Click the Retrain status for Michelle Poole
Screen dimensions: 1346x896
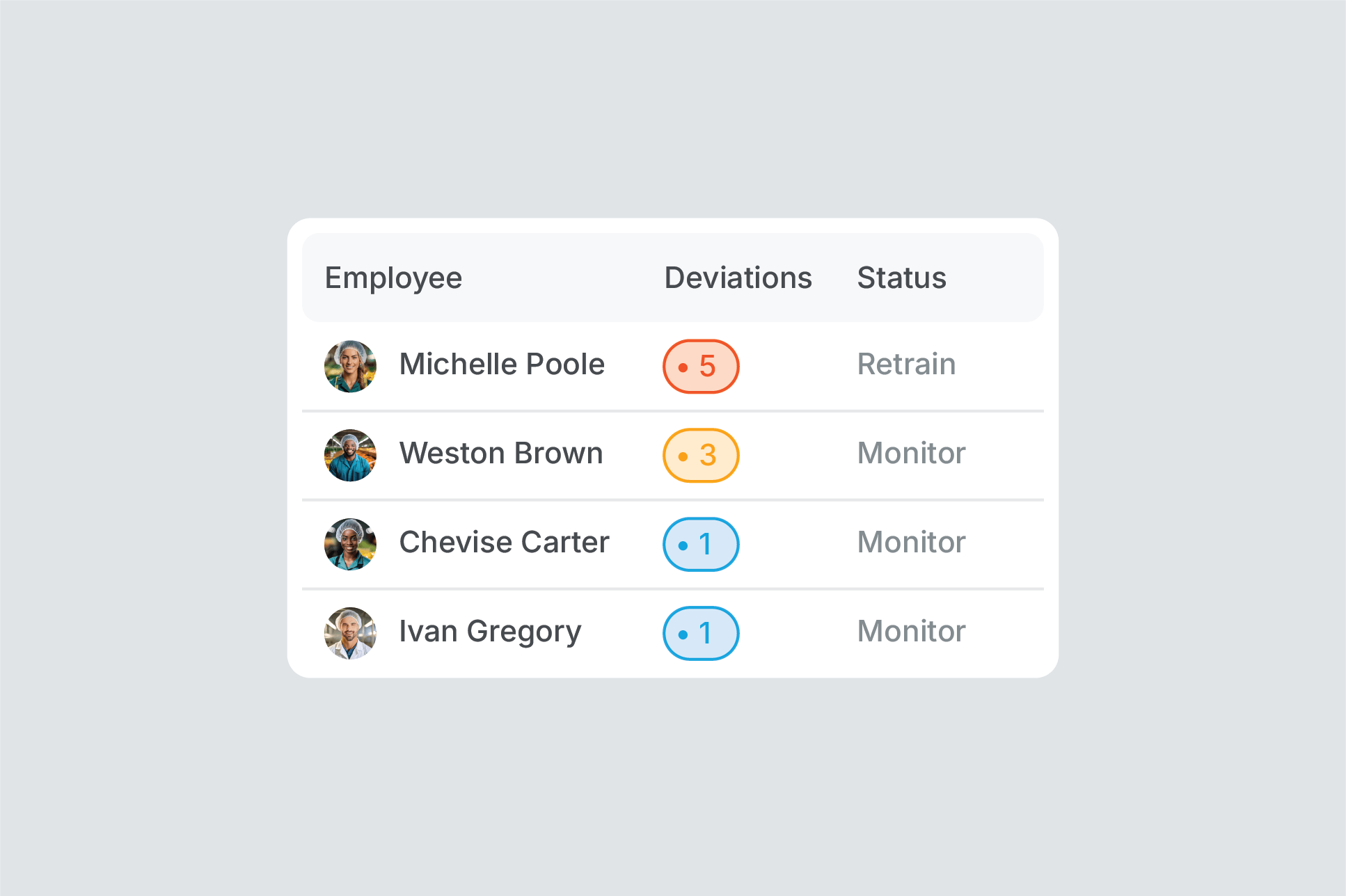click(x=906, y=364)
